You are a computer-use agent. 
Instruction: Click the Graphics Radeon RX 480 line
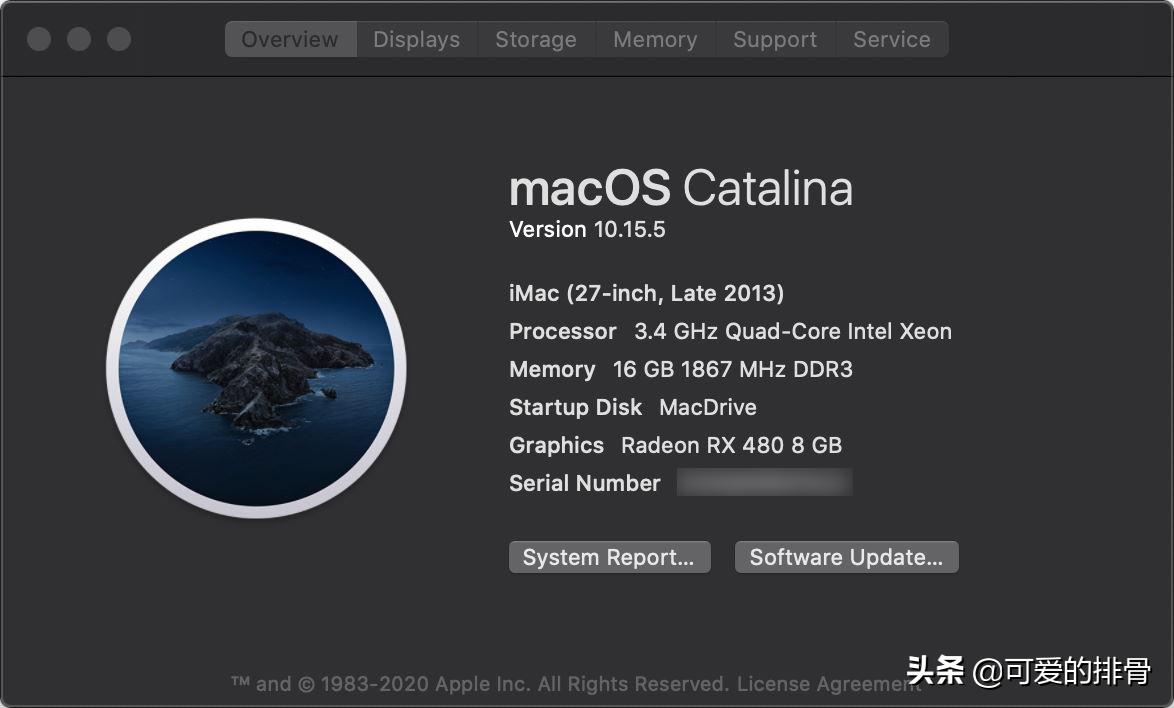675,445
